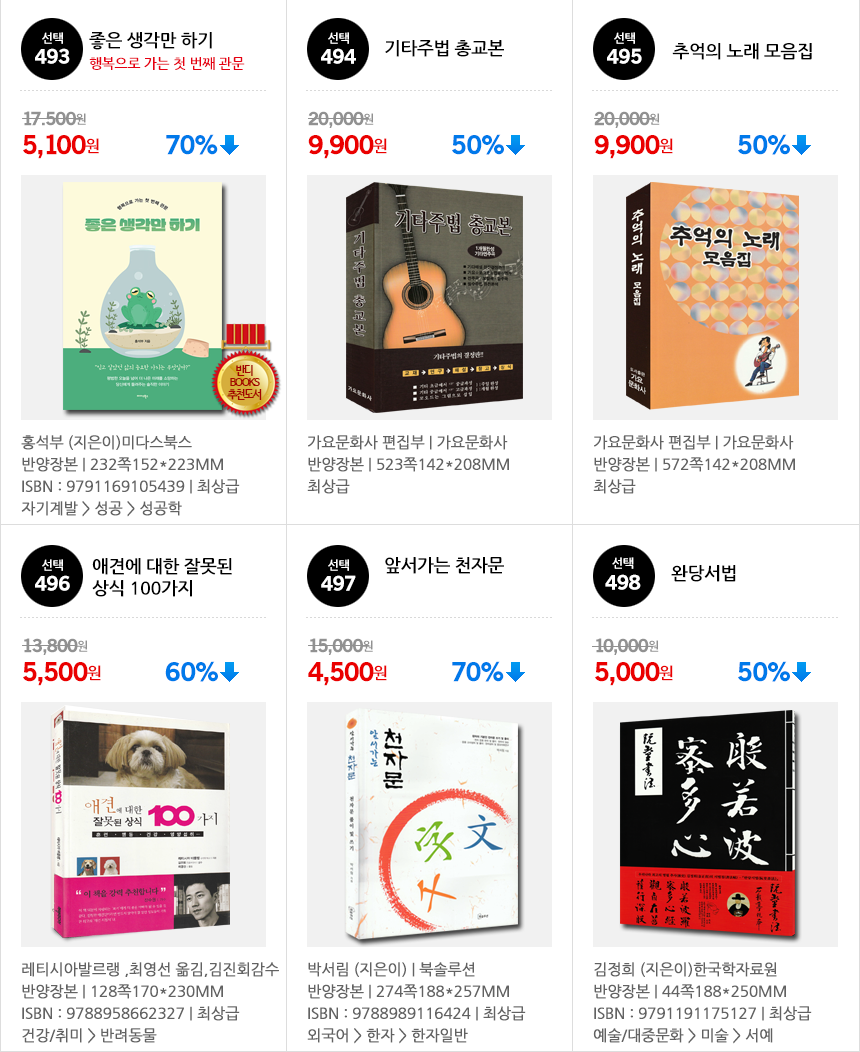
Task: Click the 완당서법 title link
Action: tap(704, 573)
